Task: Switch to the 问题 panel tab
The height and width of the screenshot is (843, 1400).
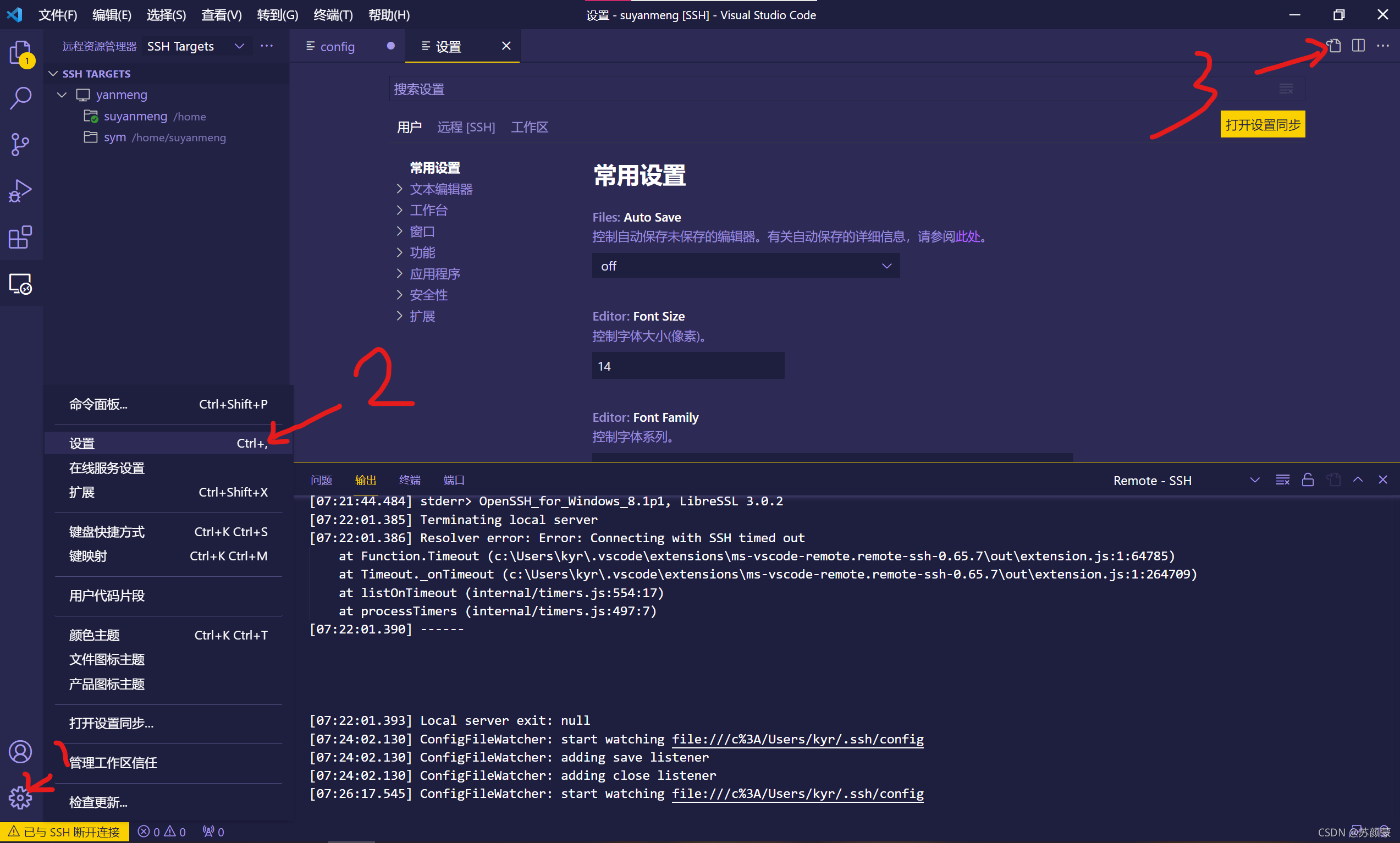Action: coord(322,481)
